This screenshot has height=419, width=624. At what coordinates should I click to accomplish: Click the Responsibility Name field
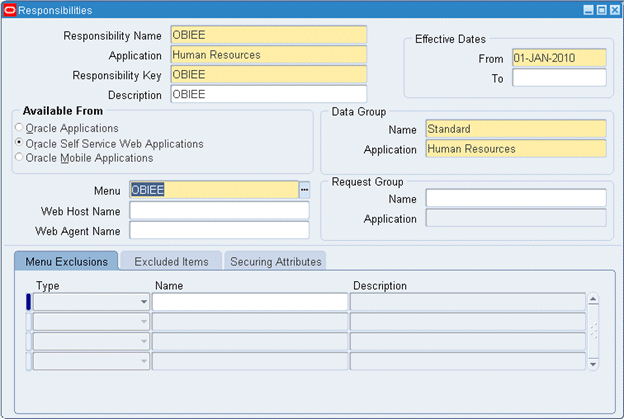pyautogui.click(x=269, y=35)
